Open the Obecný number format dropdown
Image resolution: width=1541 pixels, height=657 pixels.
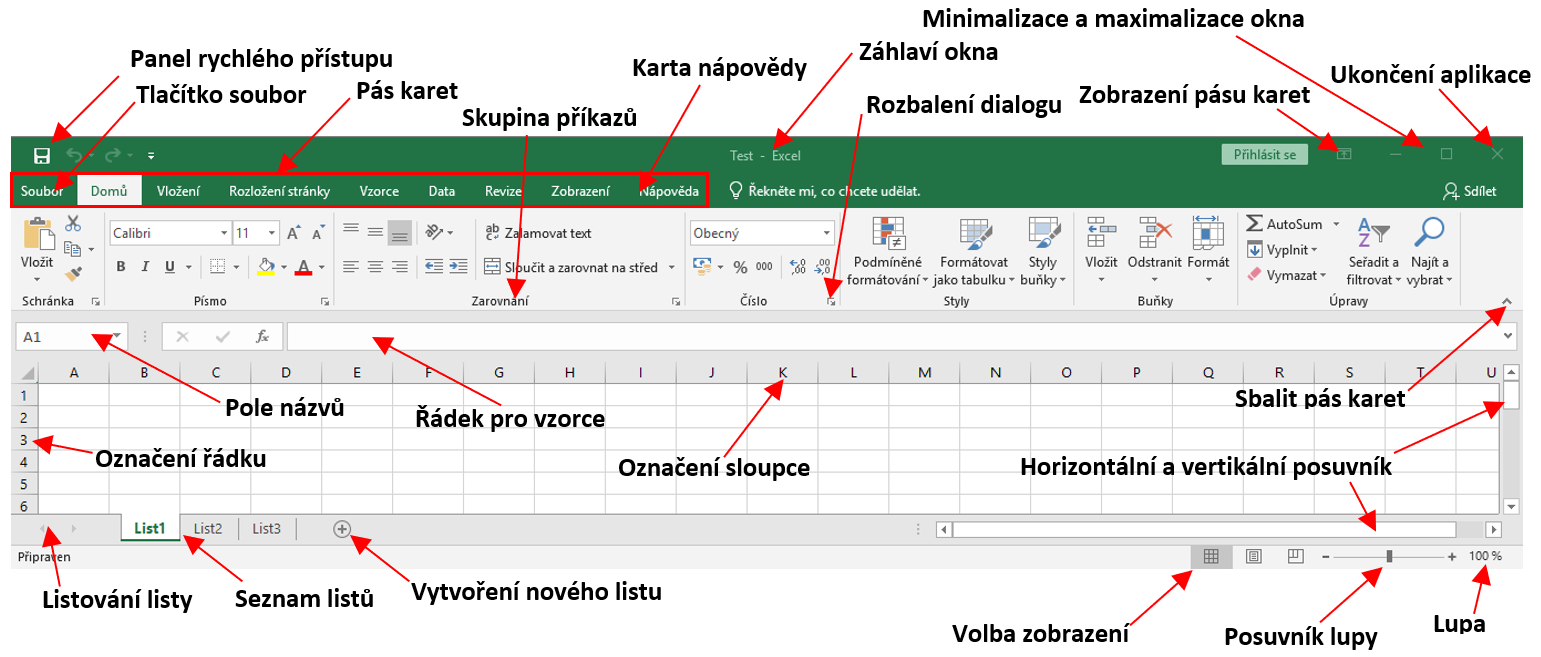pyautogui.click(x=825, y=232)
